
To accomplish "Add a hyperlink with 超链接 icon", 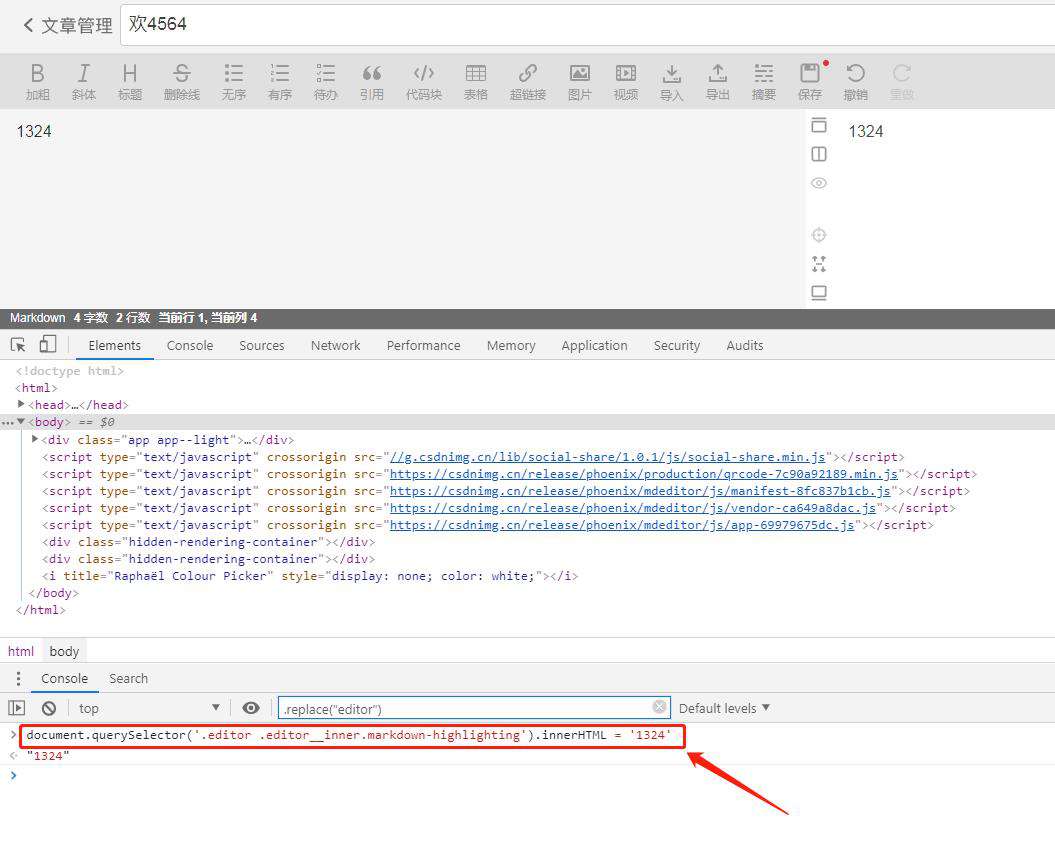I will click(528, 81).
